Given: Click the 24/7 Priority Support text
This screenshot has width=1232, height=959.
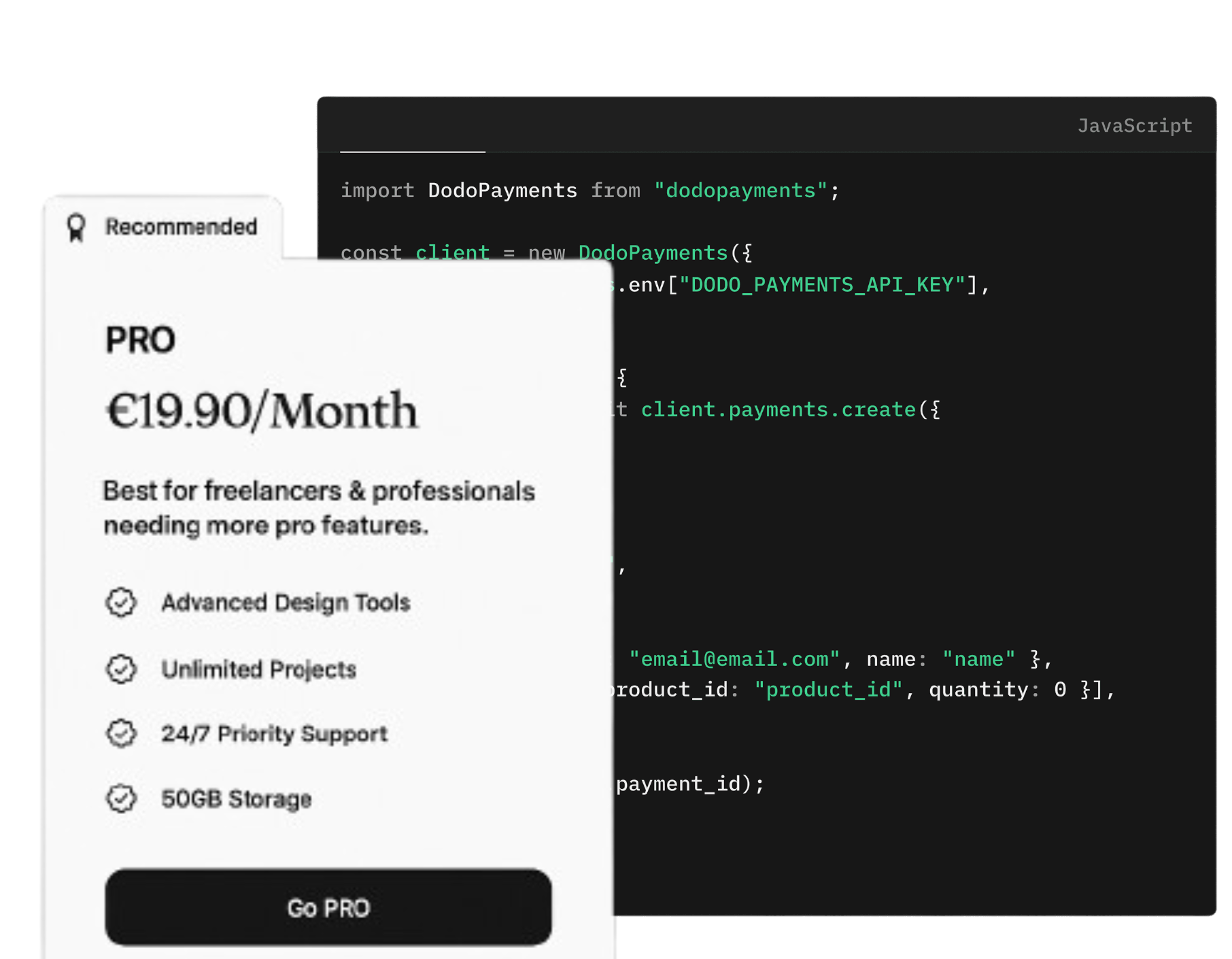Looking at the screenshot, I should pos(274,734).
